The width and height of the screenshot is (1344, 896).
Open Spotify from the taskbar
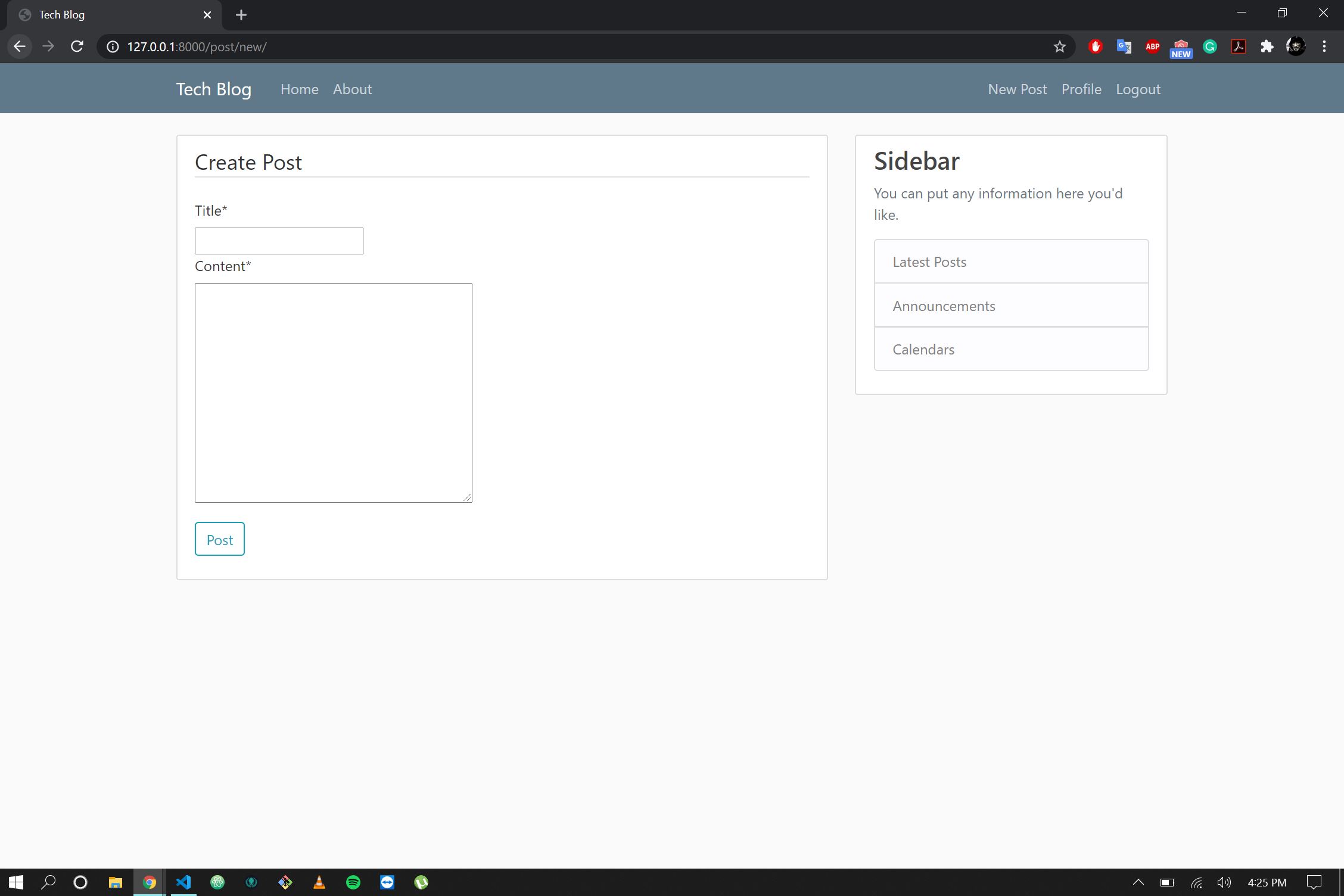pos(353,882)
